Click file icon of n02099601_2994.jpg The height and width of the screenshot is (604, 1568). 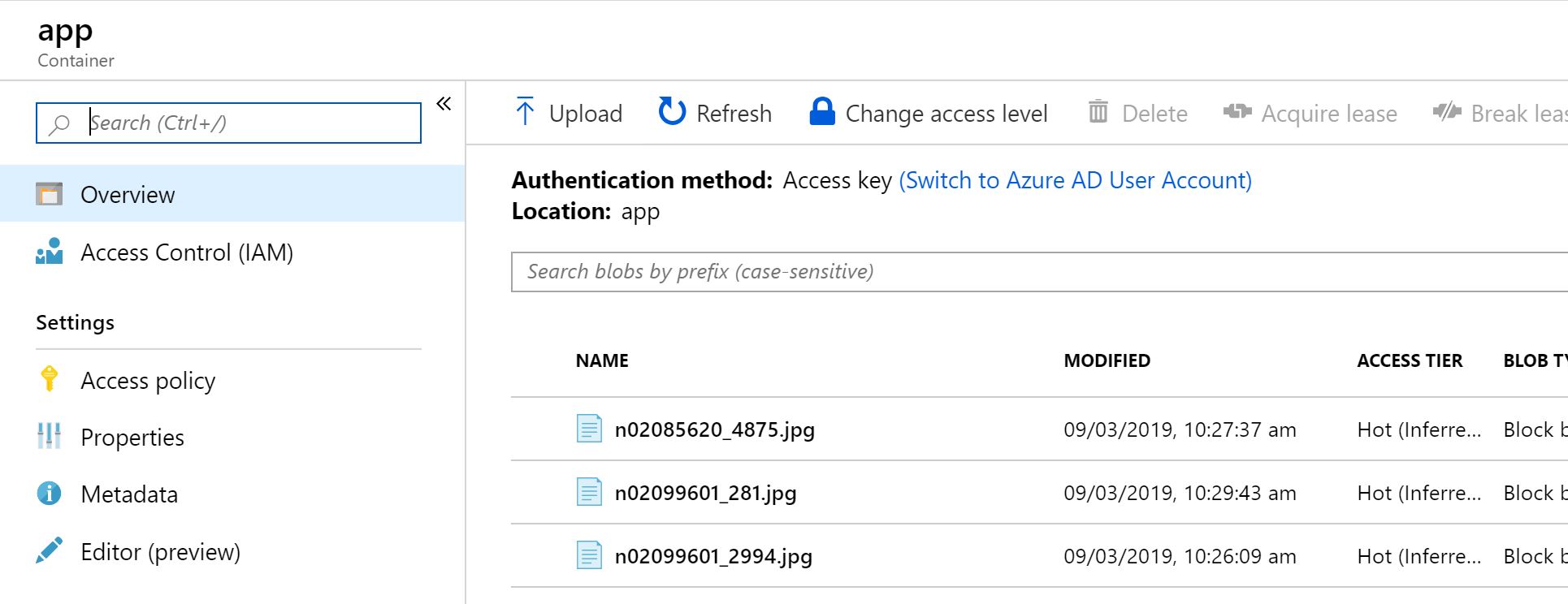[x=589, y=555]
